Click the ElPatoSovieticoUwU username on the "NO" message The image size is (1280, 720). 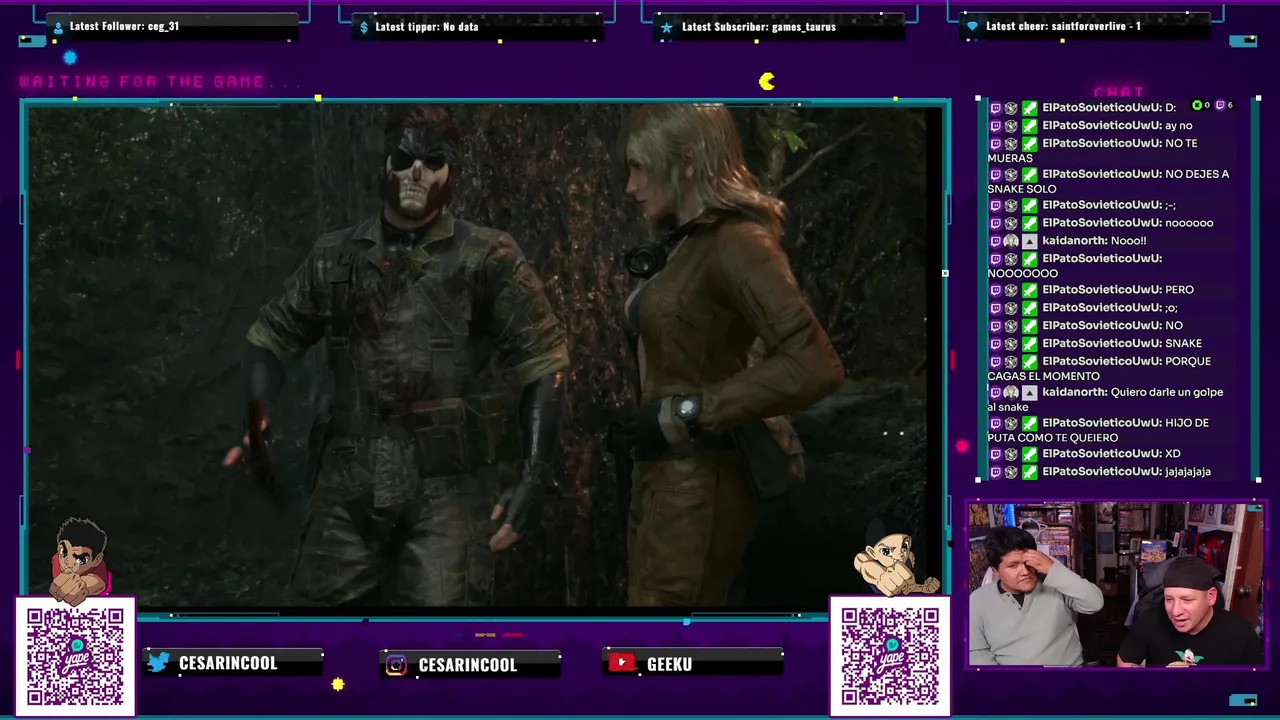click(1101, 326)
